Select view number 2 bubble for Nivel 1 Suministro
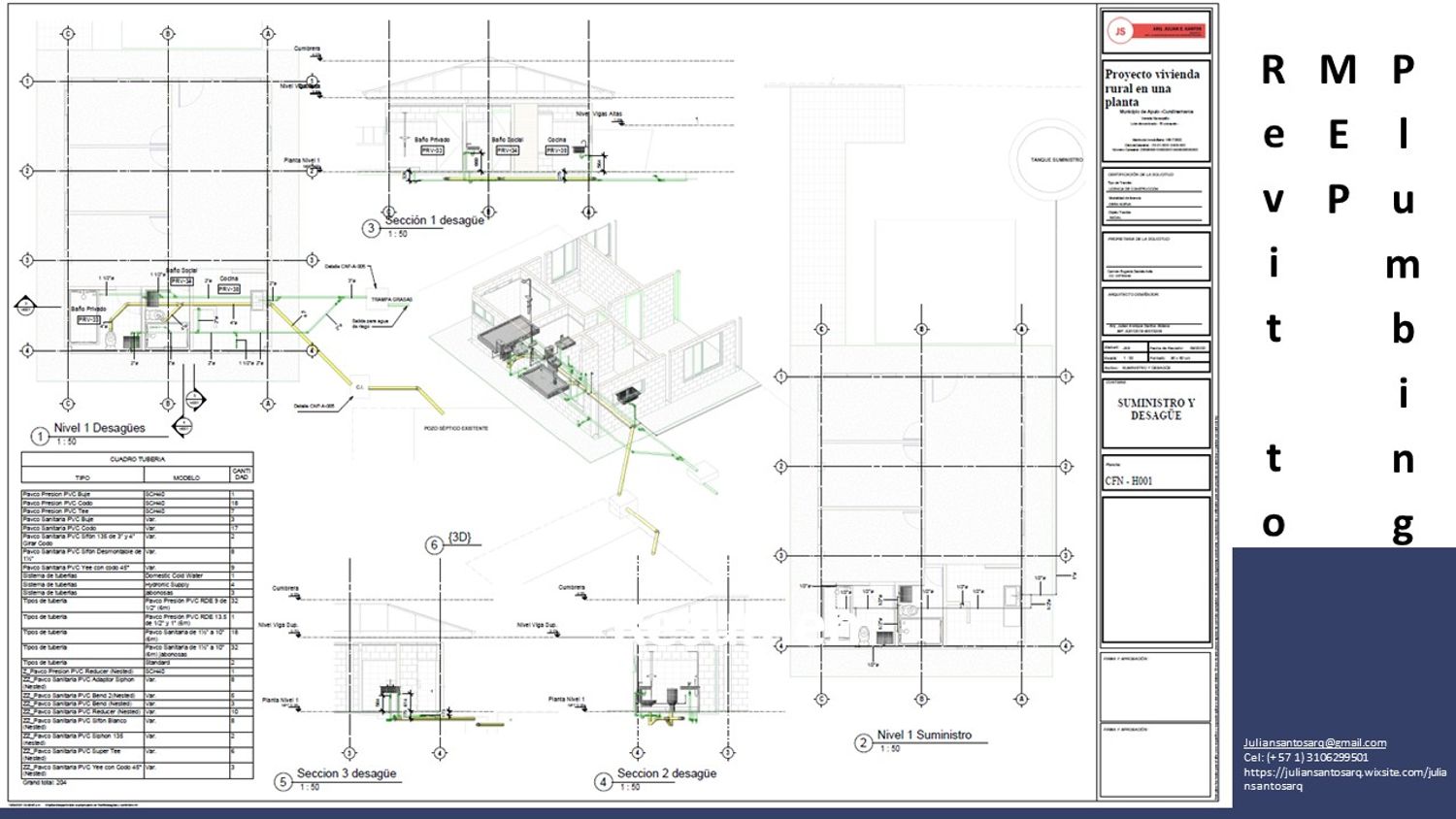The image size is (1456, 819). pos(863,743)
